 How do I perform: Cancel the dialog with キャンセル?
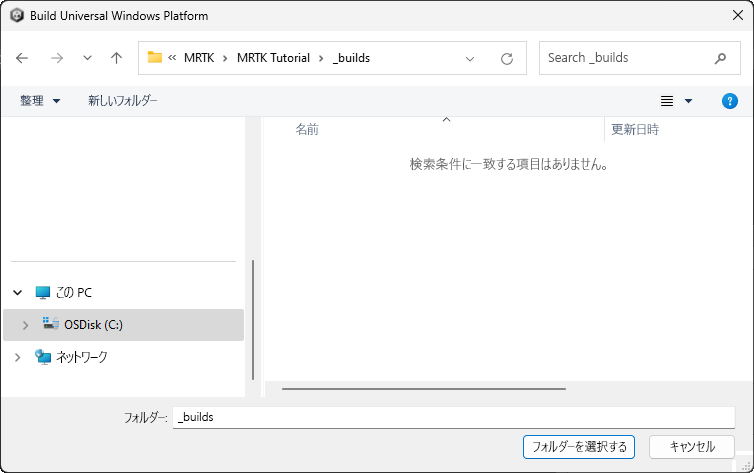(691, 447)
